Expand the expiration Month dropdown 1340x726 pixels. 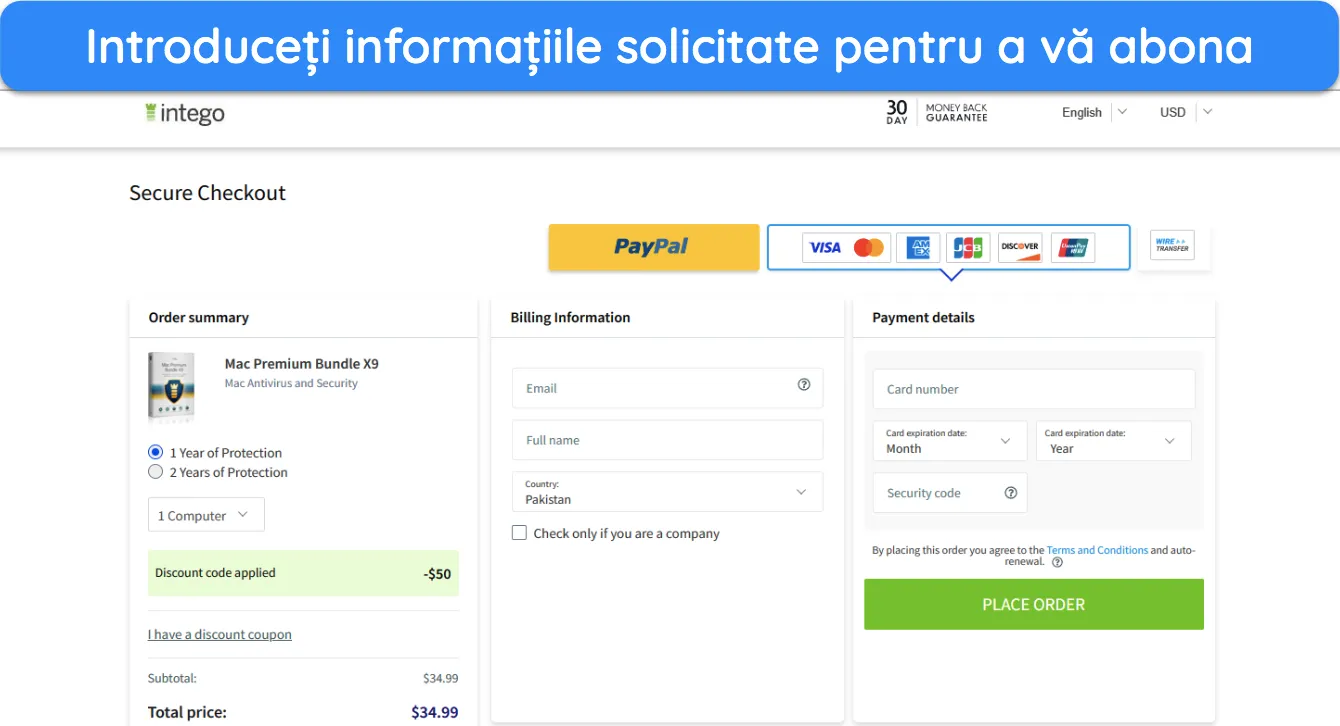click(x=950, y=441)
